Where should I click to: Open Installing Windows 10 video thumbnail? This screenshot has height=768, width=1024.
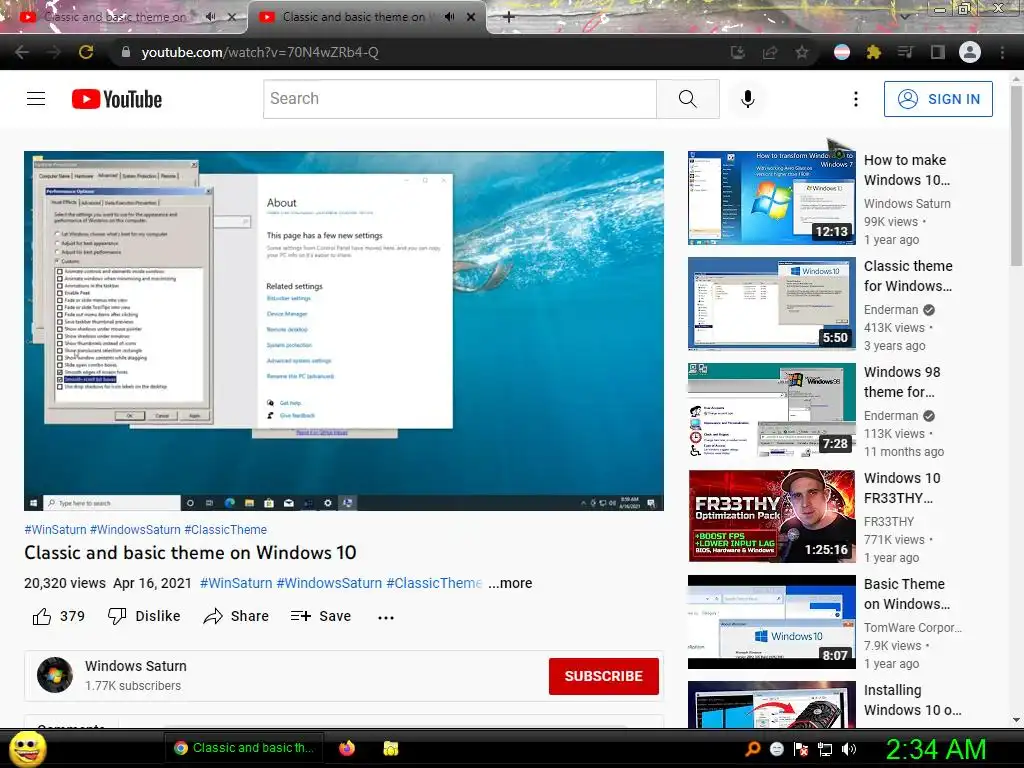[x=771, y=705]
